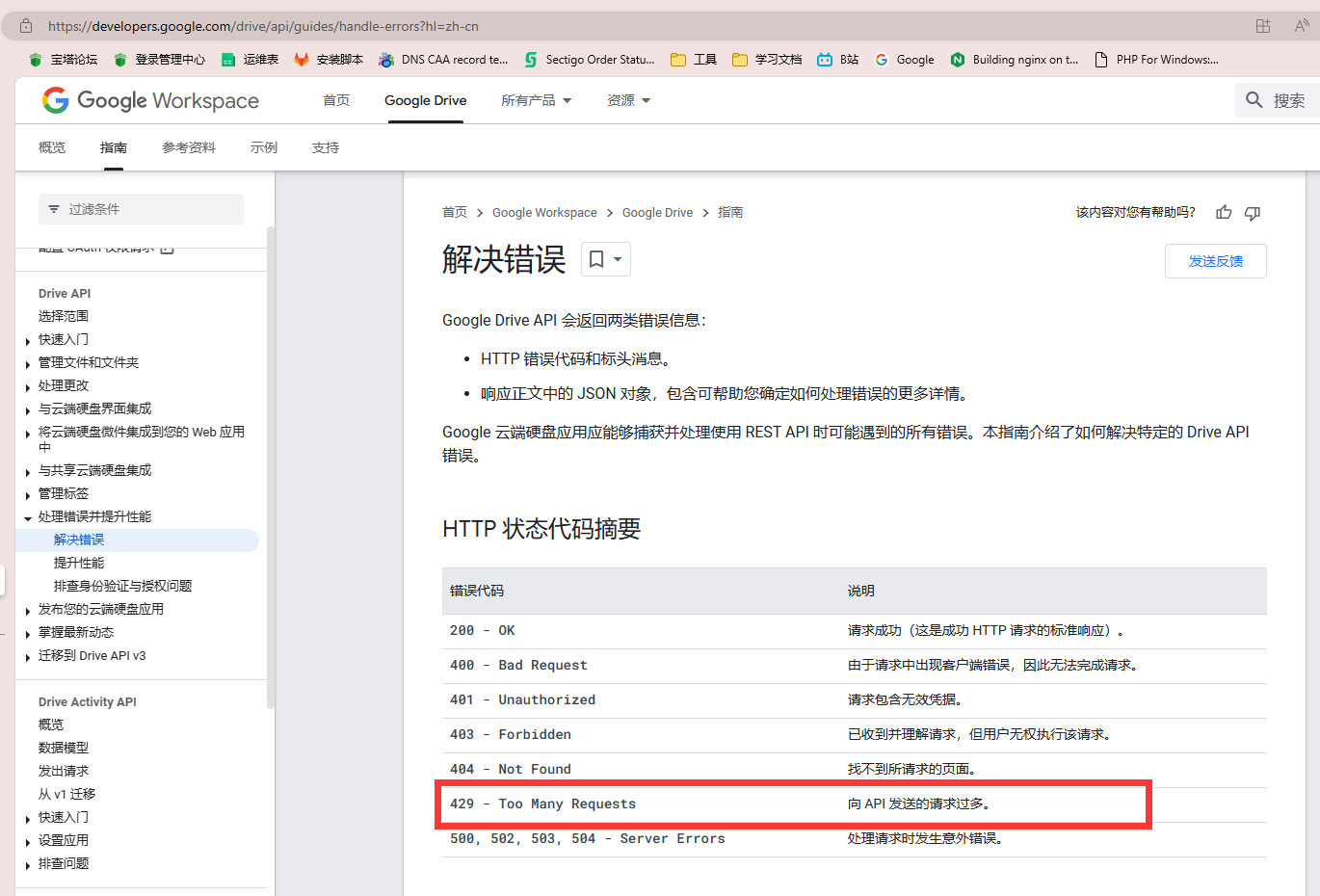
Task: Open the 所有产品 dropdown menu
Action: pos(536,100)
